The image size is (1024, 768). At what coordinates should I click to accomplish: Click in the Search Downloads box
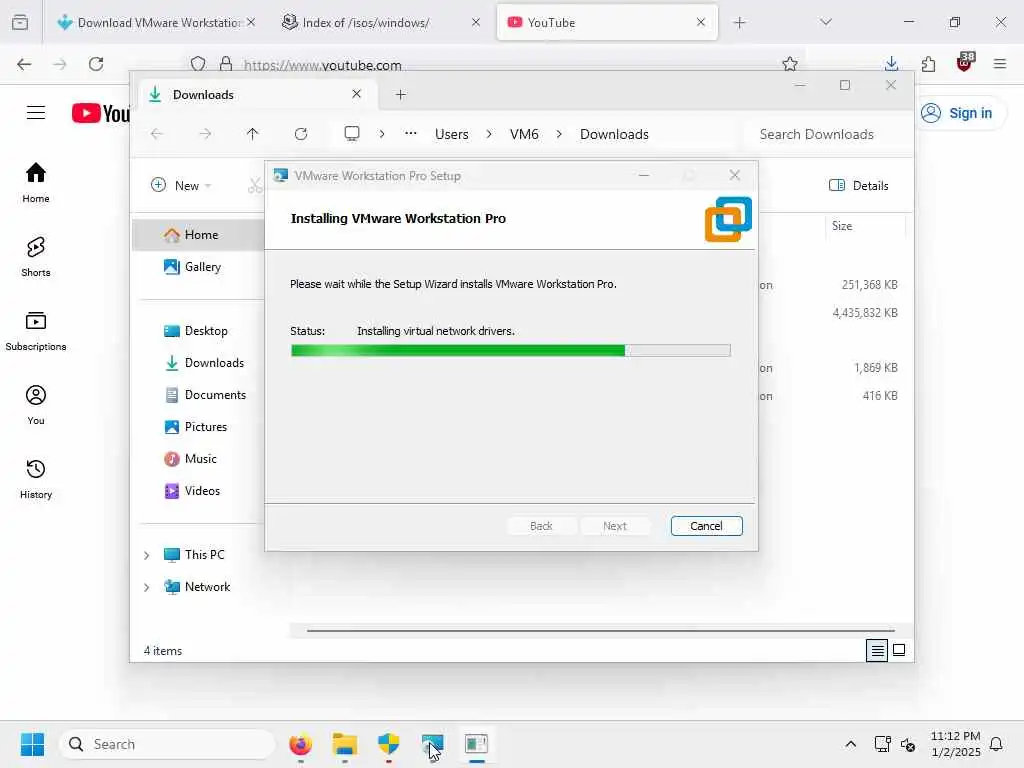(825, 134)
